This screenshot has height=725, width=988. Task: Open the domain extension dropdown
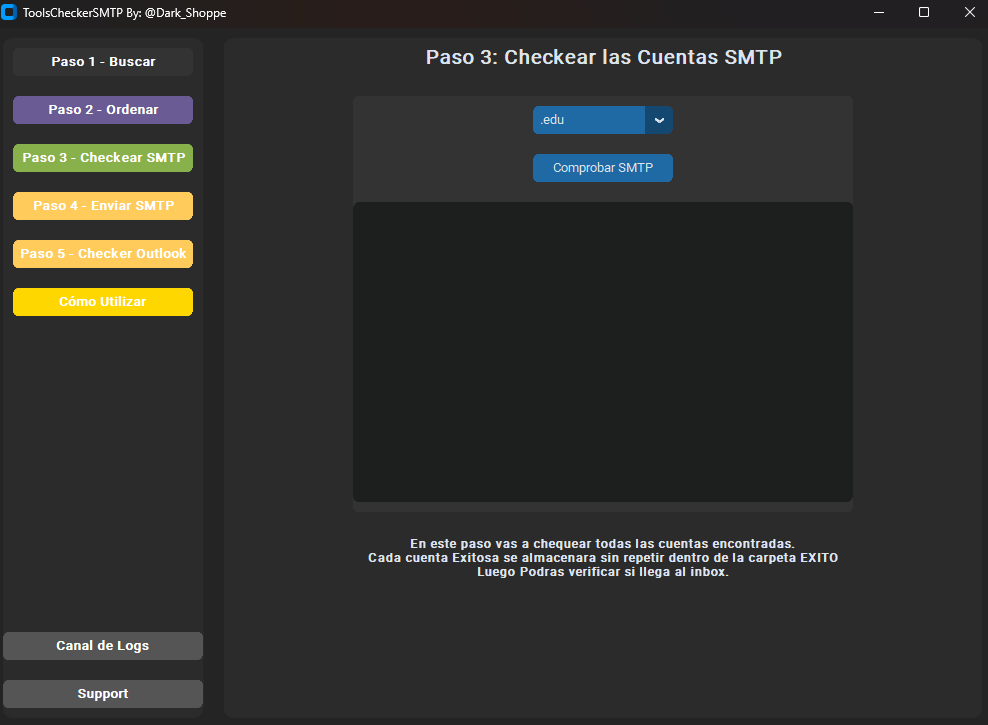click(x=600, y=120)
